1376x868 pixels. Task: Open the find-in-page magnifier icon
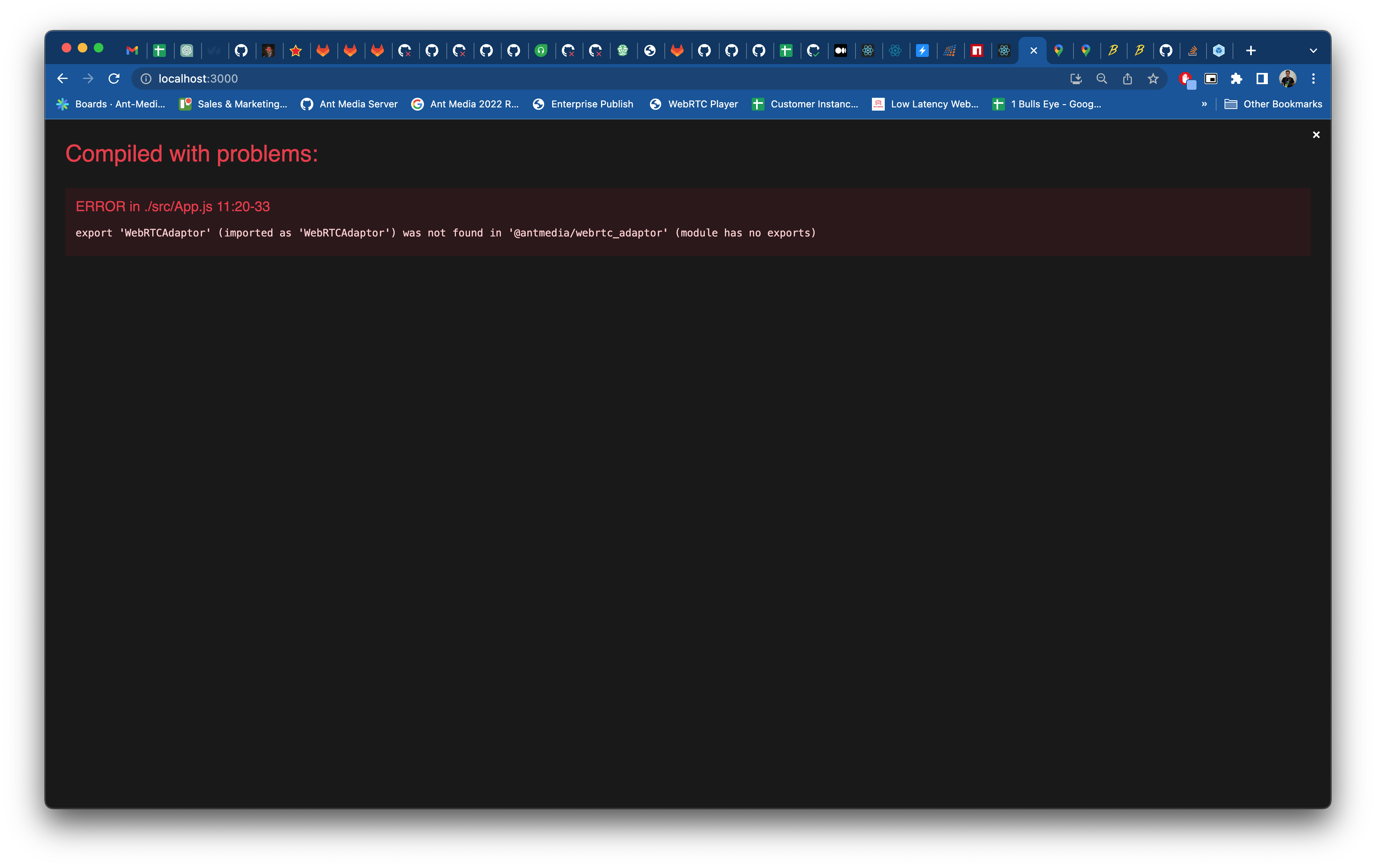point(1102,78)
